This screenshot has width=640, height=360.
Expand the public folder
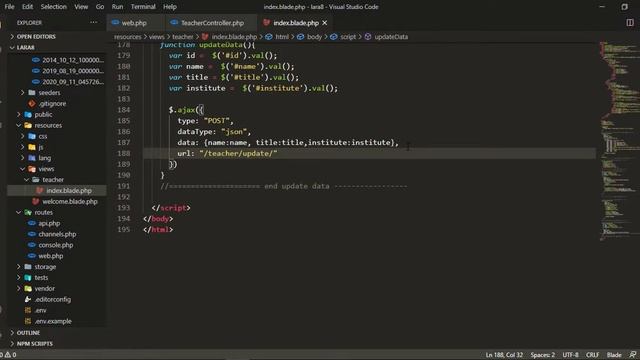(x=43, y=114)
